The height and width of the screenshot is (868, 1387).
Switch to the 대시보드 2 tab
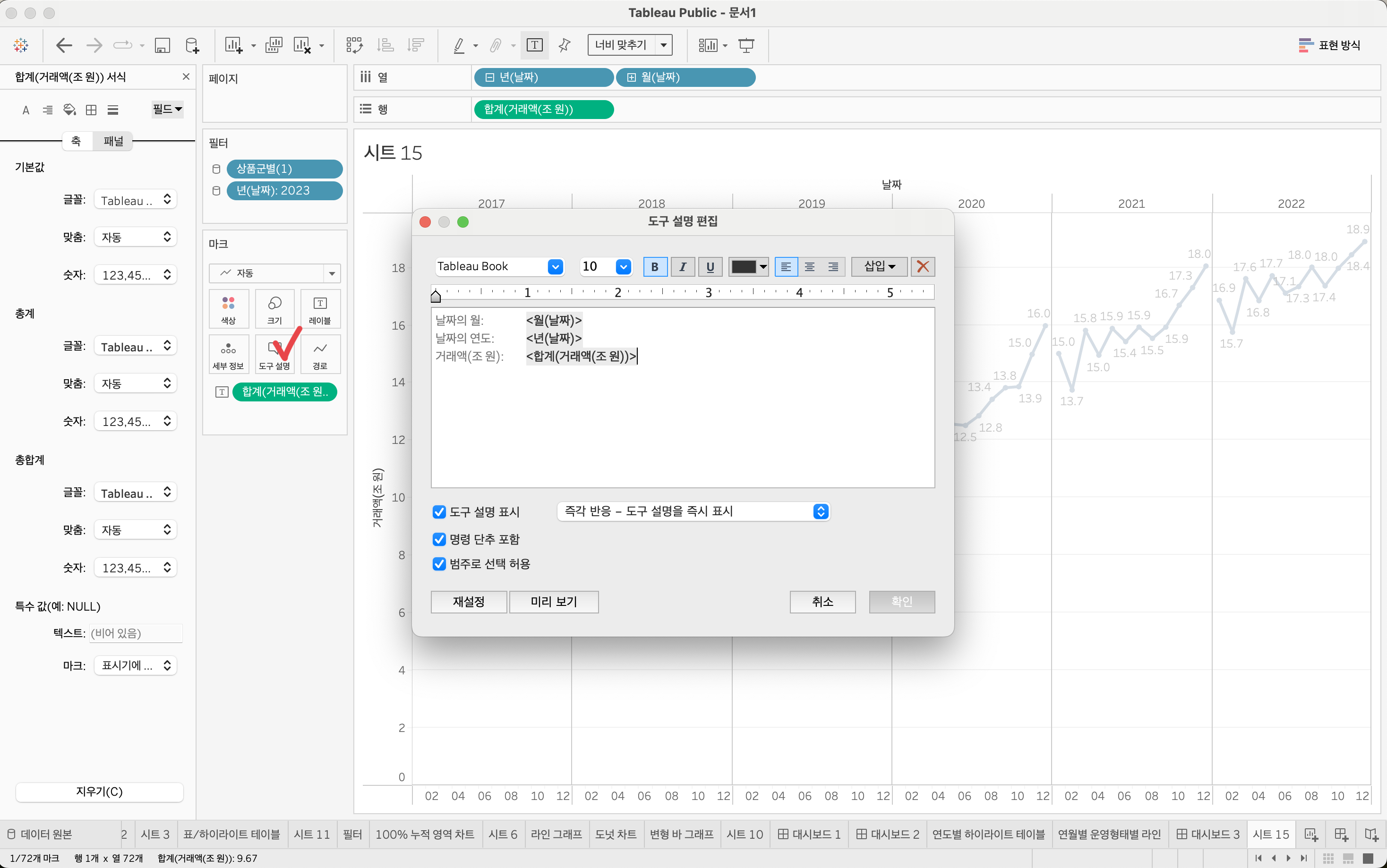[x=887, y=834]
